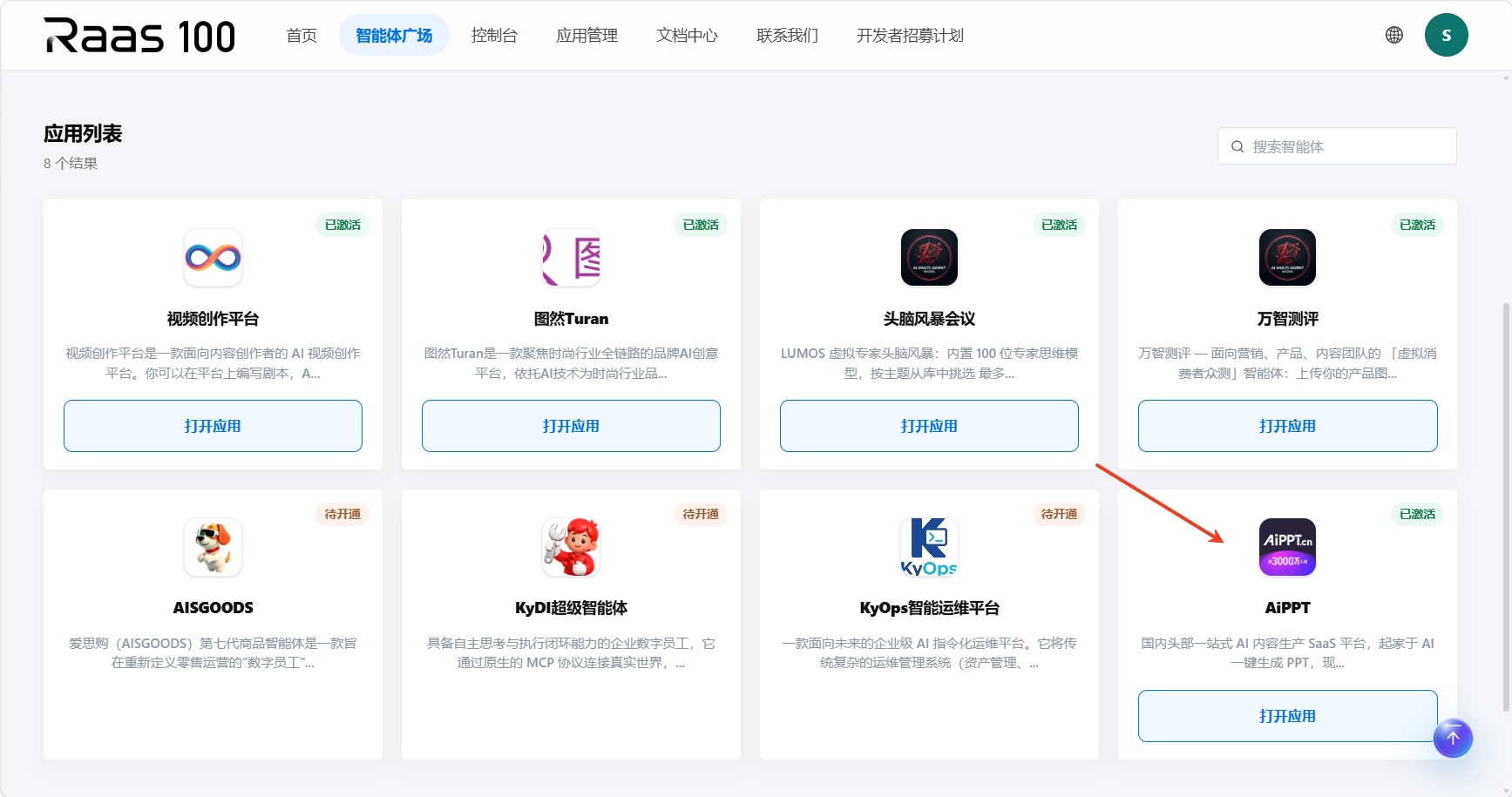
Task: Go to 首页 in the navigation
Action: coord(302,36)
